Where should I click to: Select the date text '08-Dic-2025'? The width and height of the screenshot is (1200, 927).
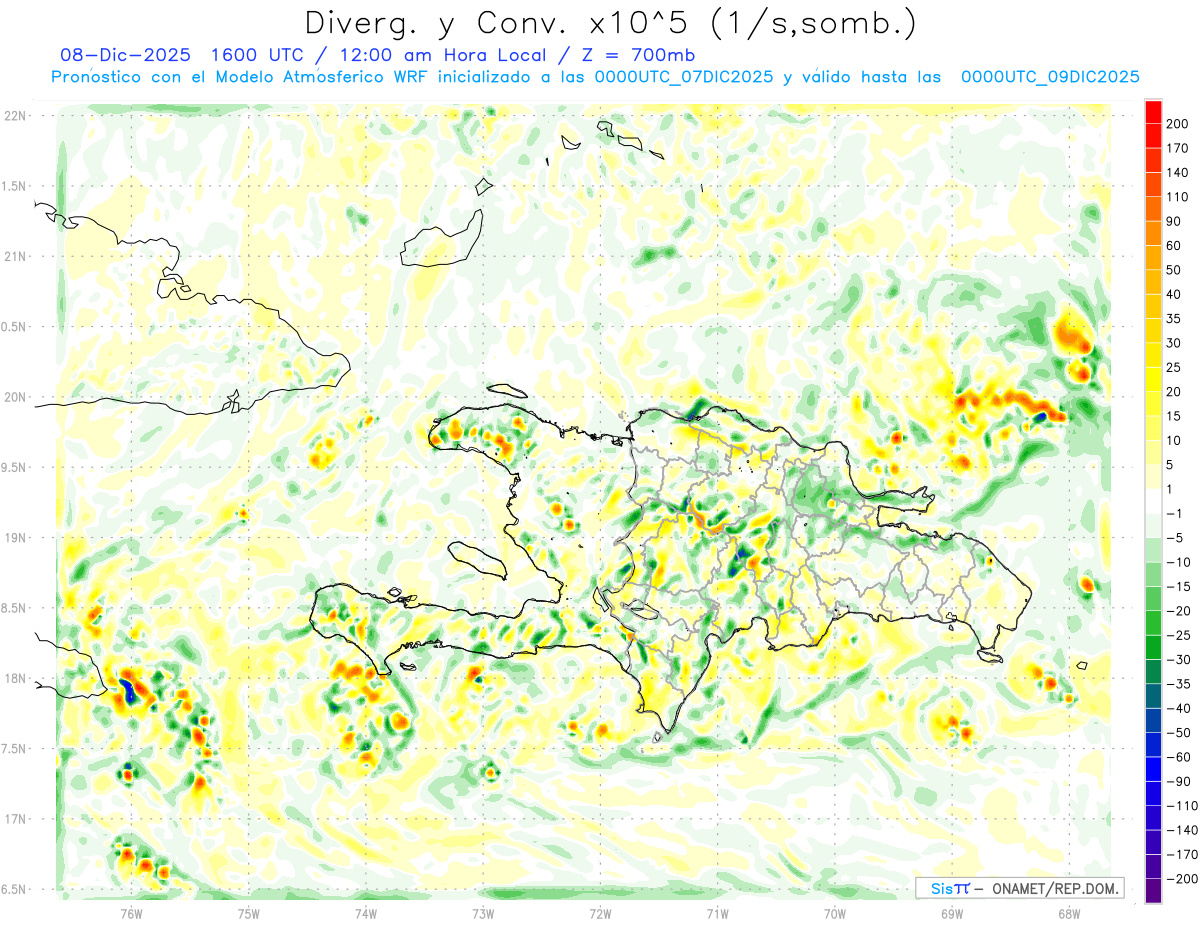(x=125, y=55)
